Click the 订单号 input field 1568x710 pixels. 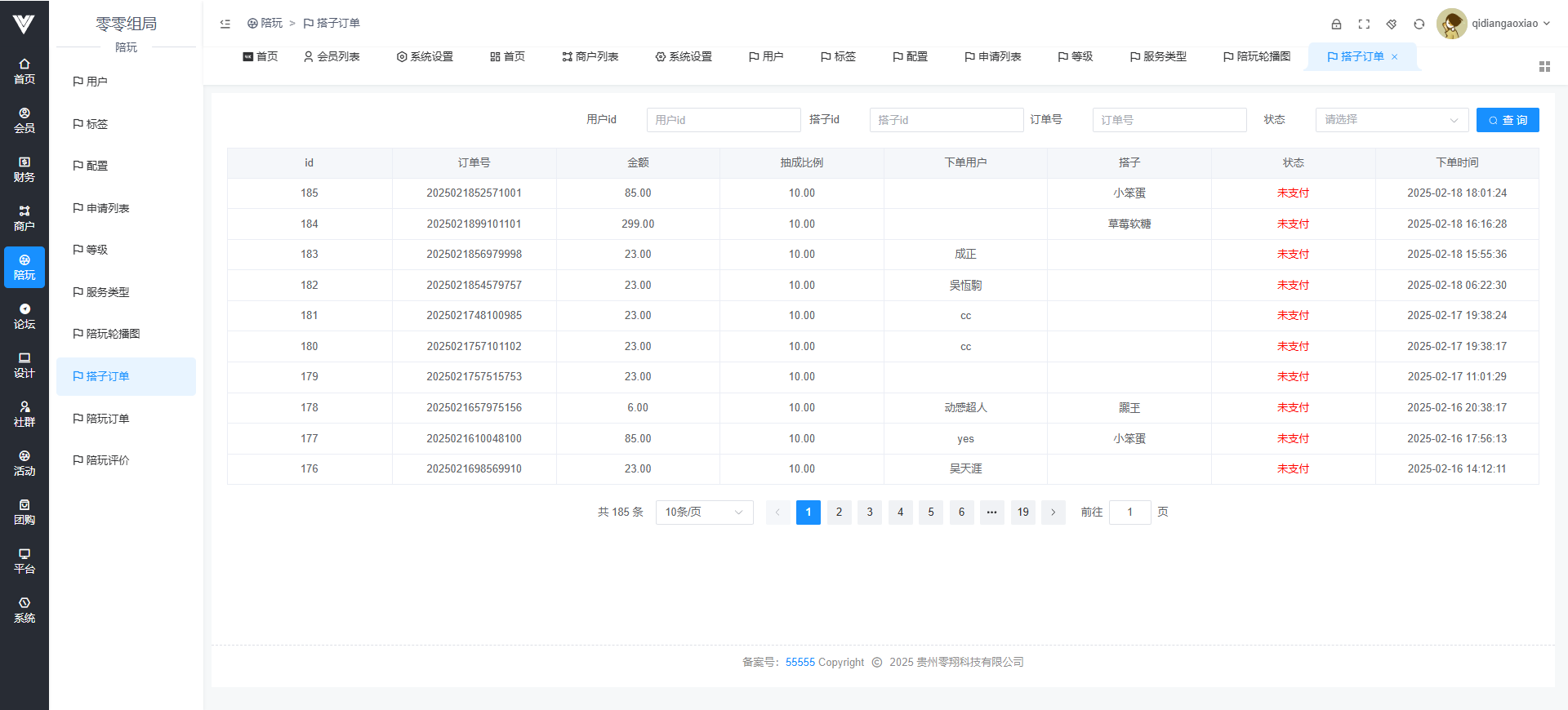pyautogui.click(x=1169, y=120)
